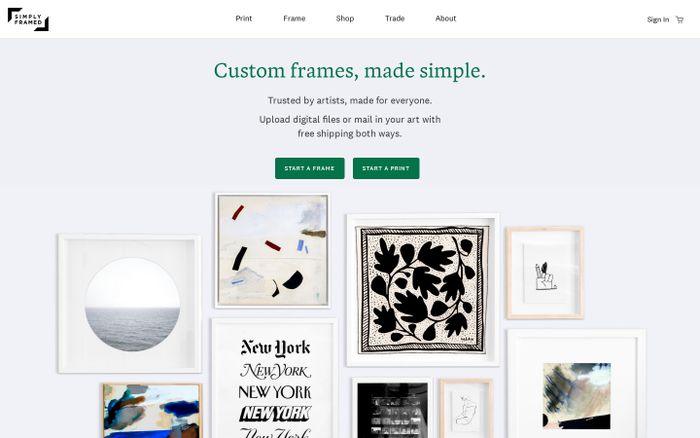
Task: Select the black floral pattern artwork
Action: point(422,290)
